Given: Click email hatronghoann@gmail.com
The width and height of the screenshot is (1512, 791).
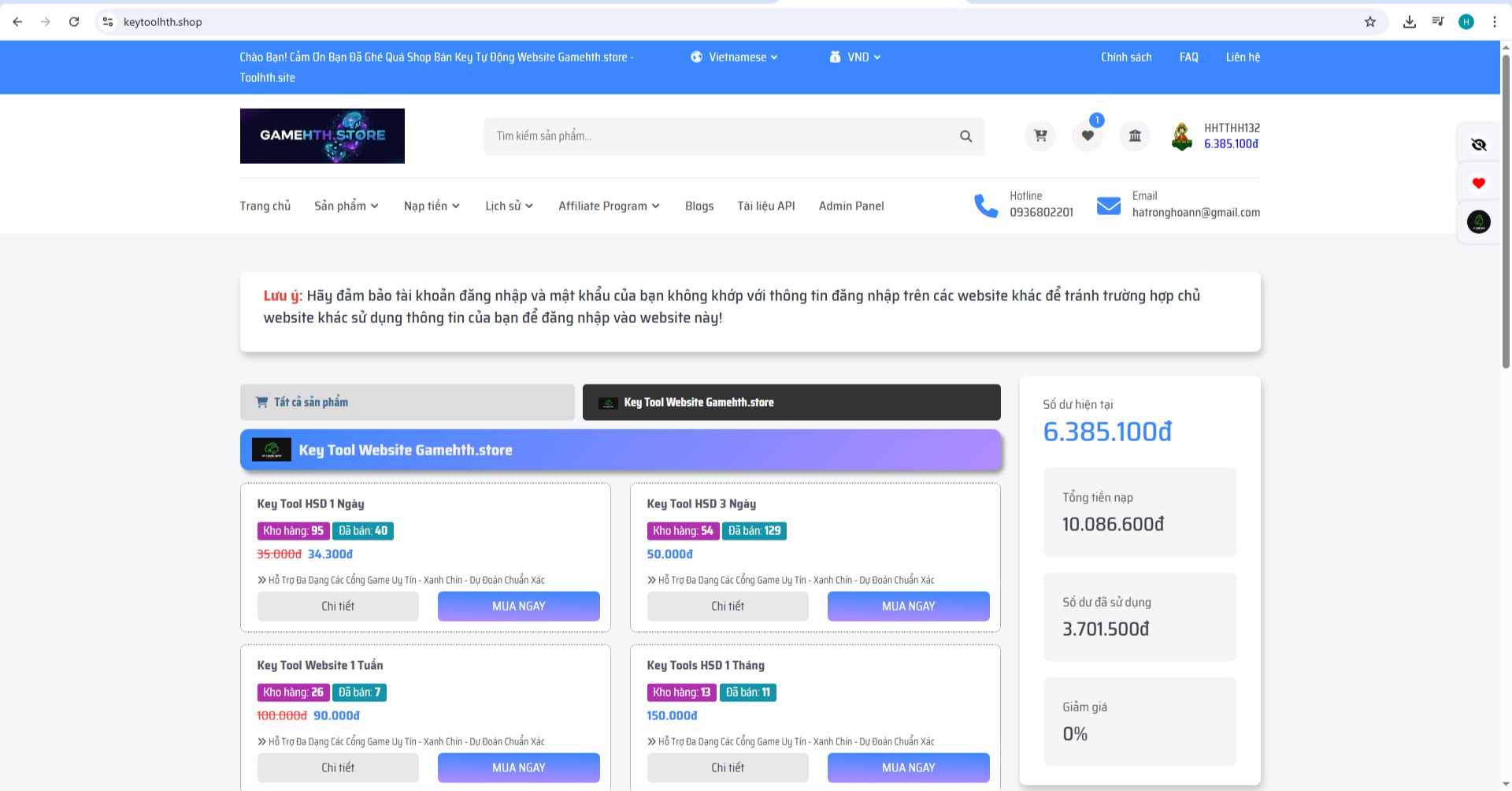Looking at the screenshot, I should [1196, 212].
